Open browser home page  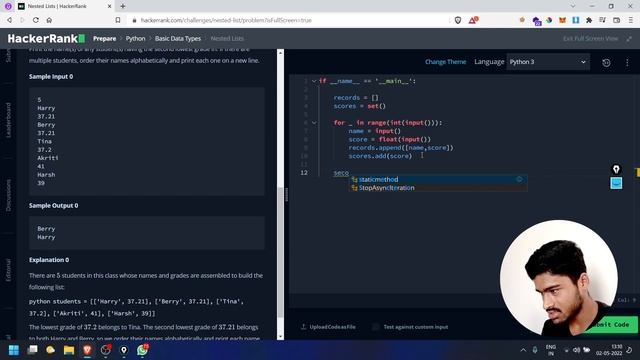point(49,20)
